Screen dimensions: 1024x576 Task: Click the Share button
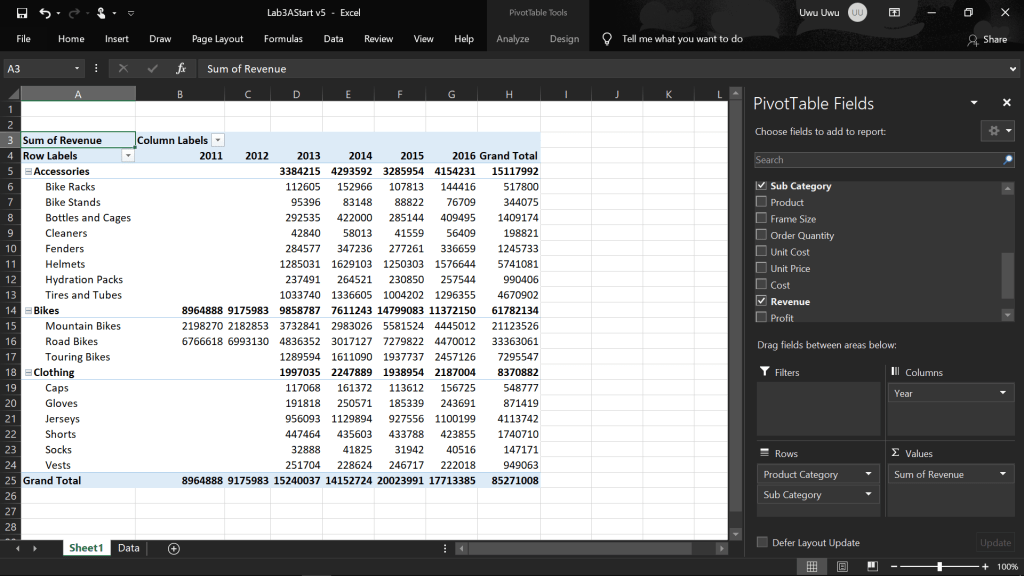tap(987, 39)
